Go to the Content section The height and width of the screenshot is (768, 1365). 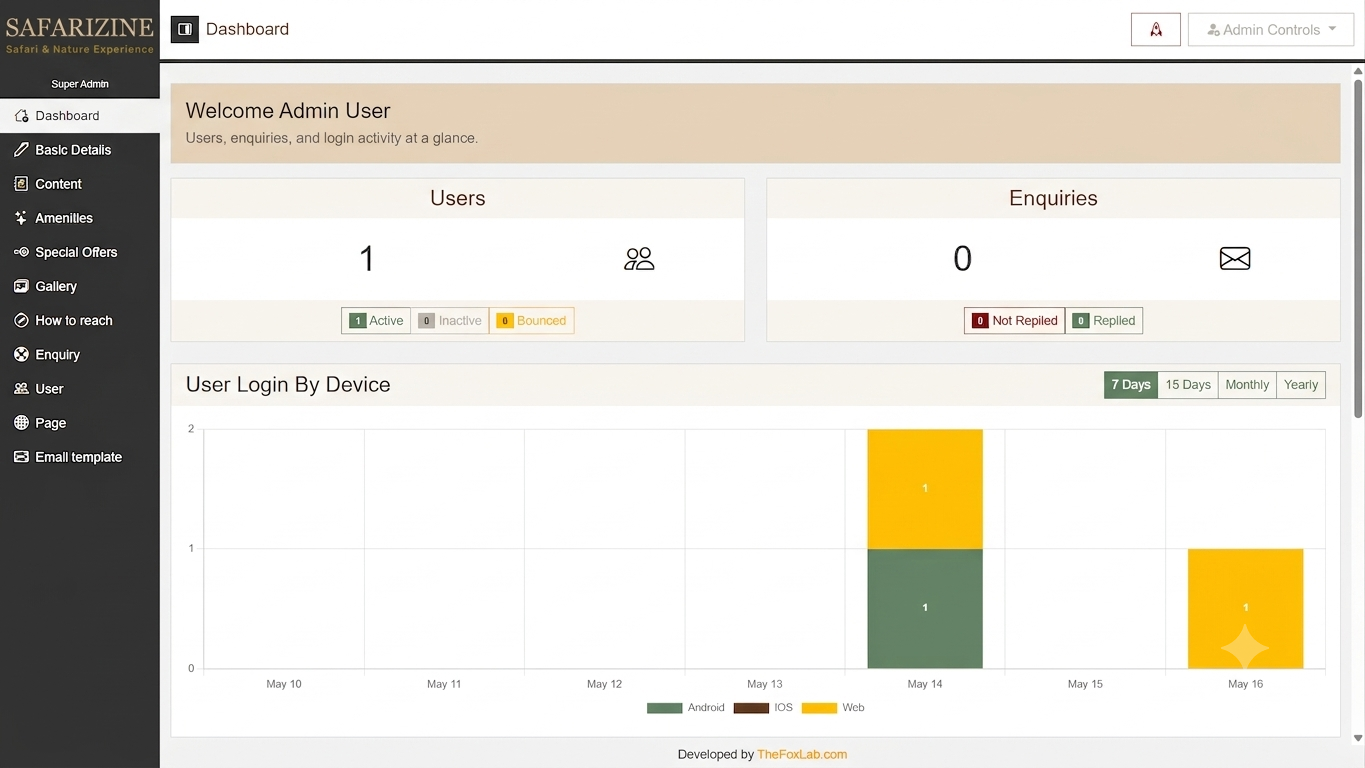80,184
